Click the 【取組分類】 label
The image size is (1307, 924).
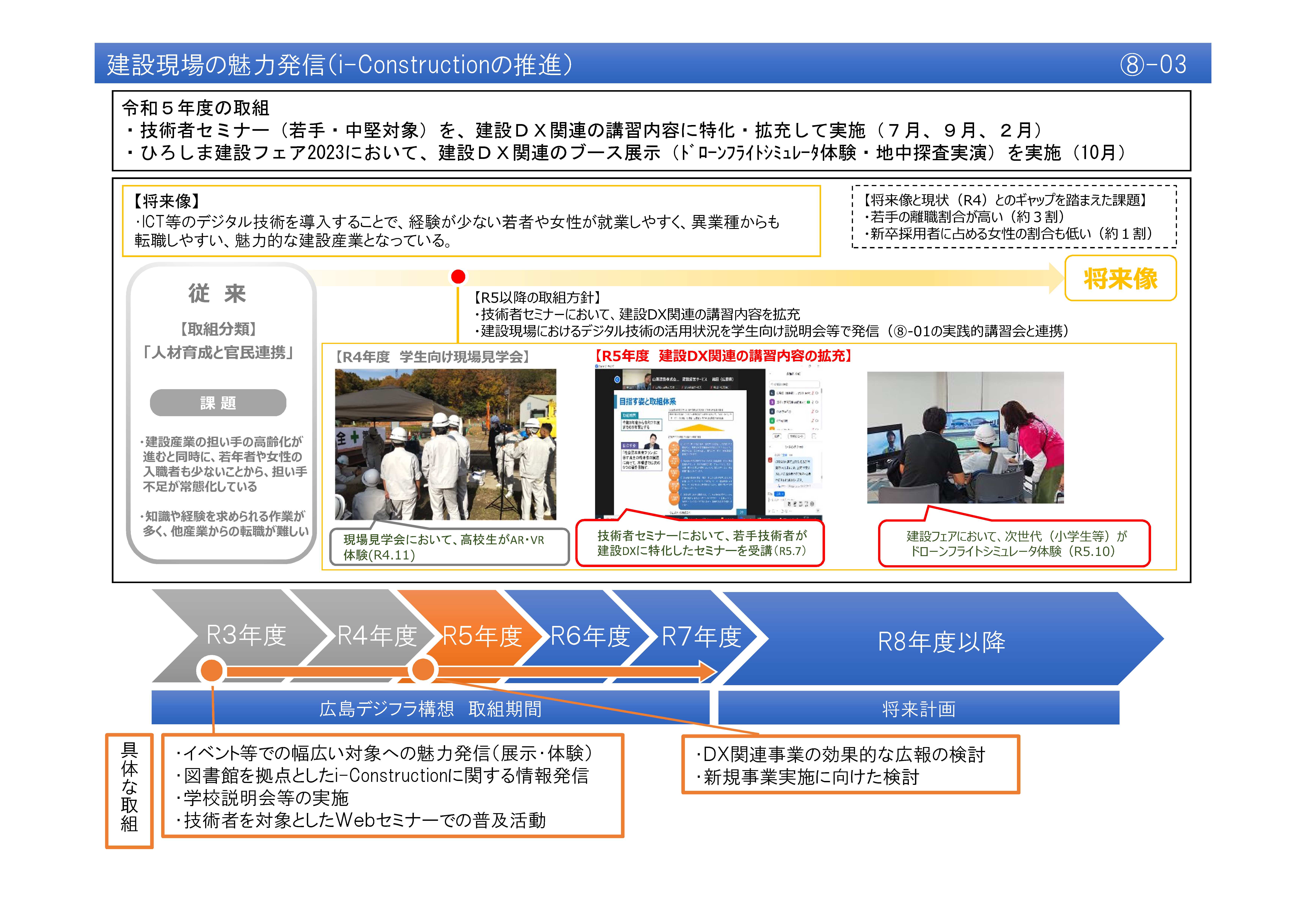click(218, 329)
